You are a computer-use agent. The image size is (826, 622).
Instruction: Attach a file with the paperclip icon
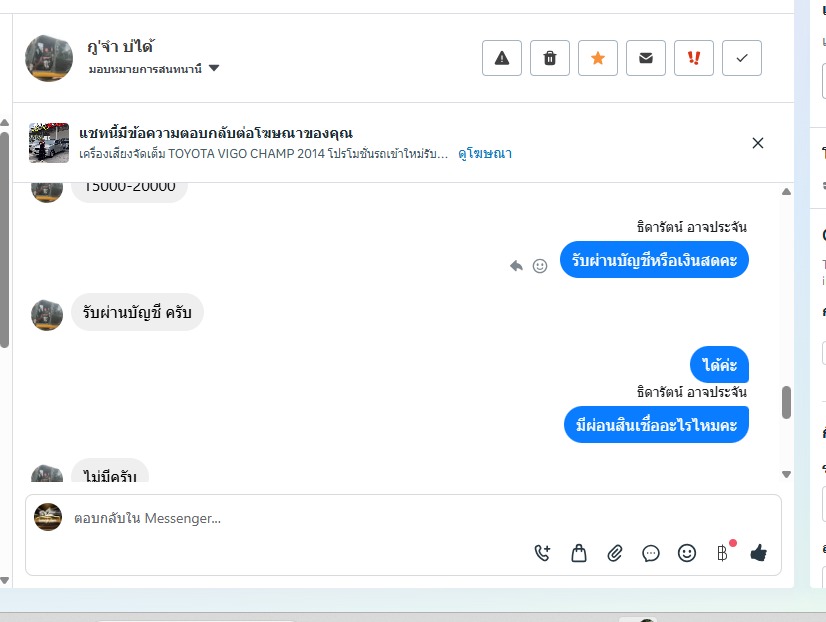point(615,552)
